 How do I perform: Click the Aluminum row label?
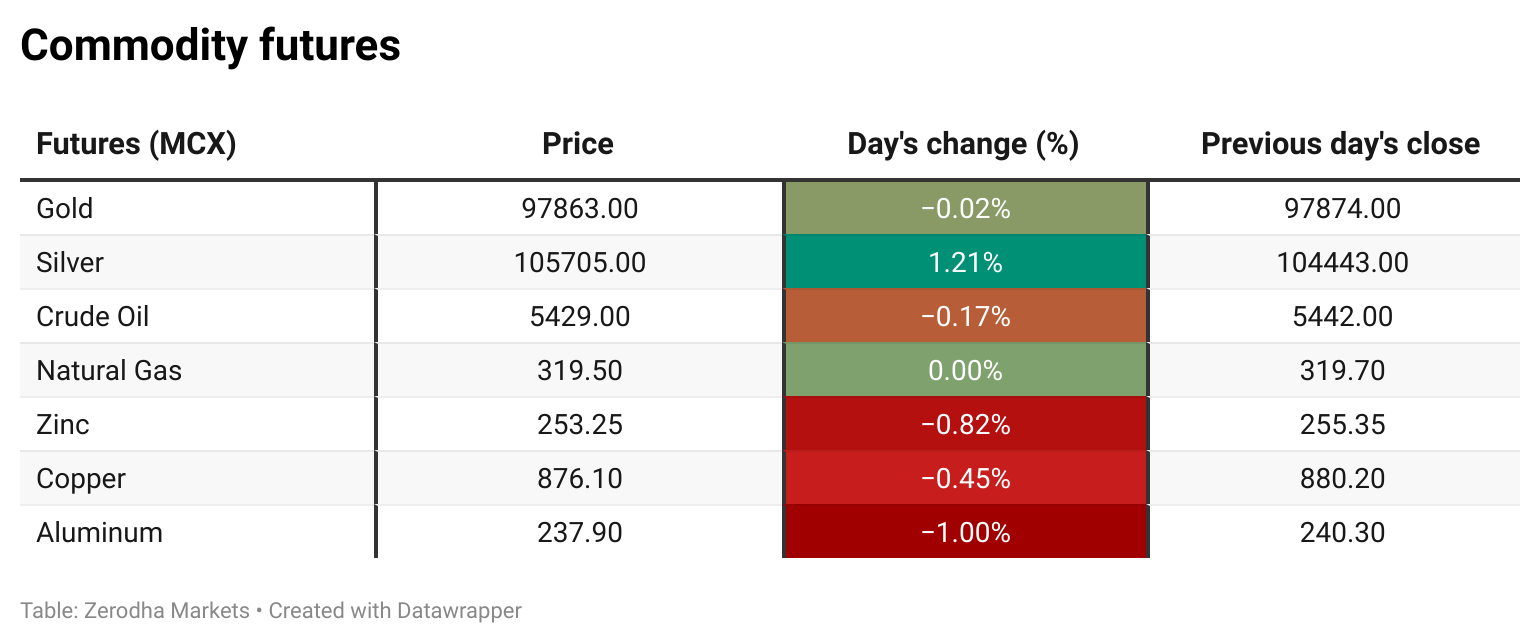point(99,532)
